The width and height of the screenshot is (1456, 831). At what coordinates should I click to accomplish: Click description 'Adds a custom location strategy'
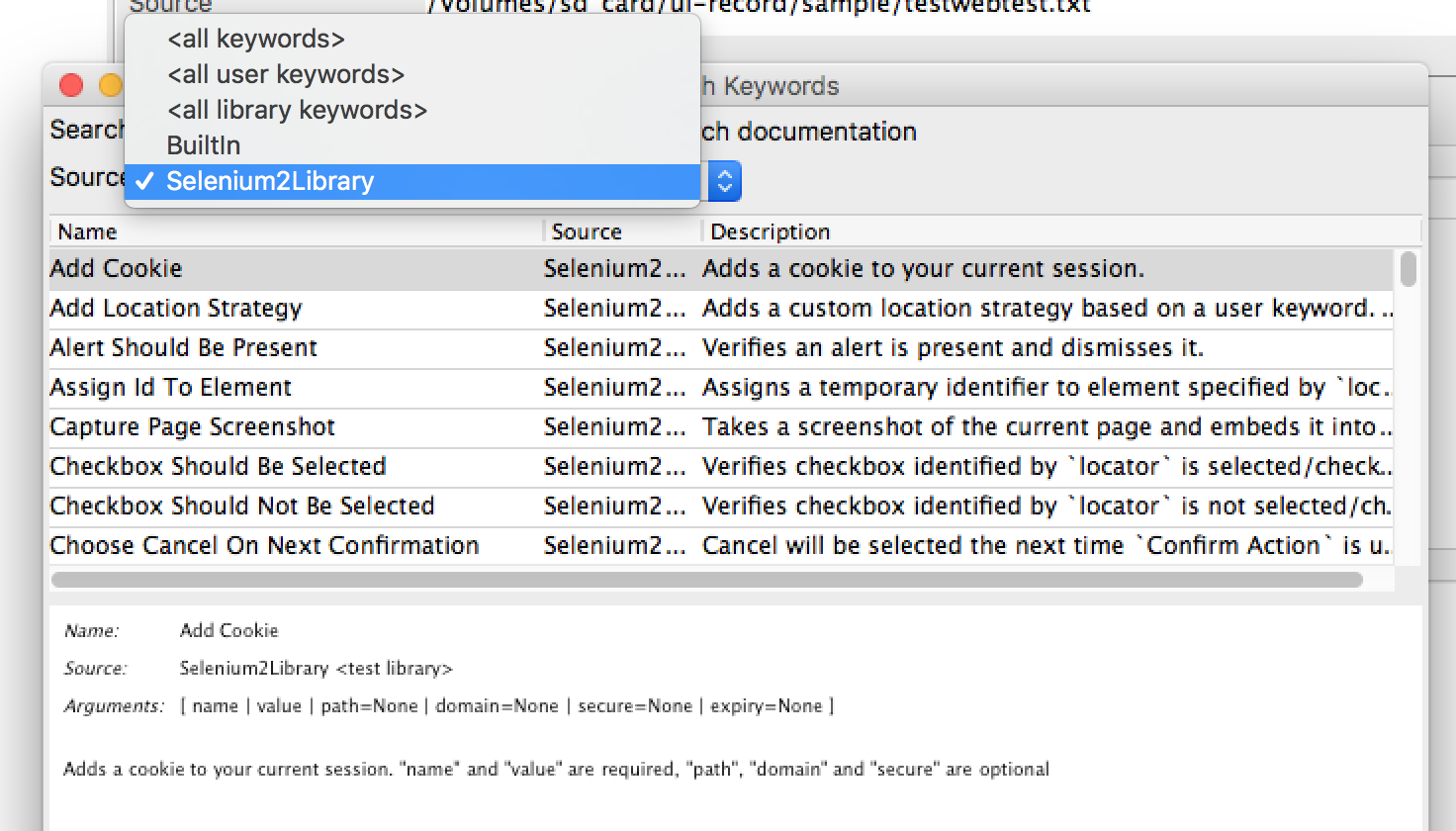1046,309
